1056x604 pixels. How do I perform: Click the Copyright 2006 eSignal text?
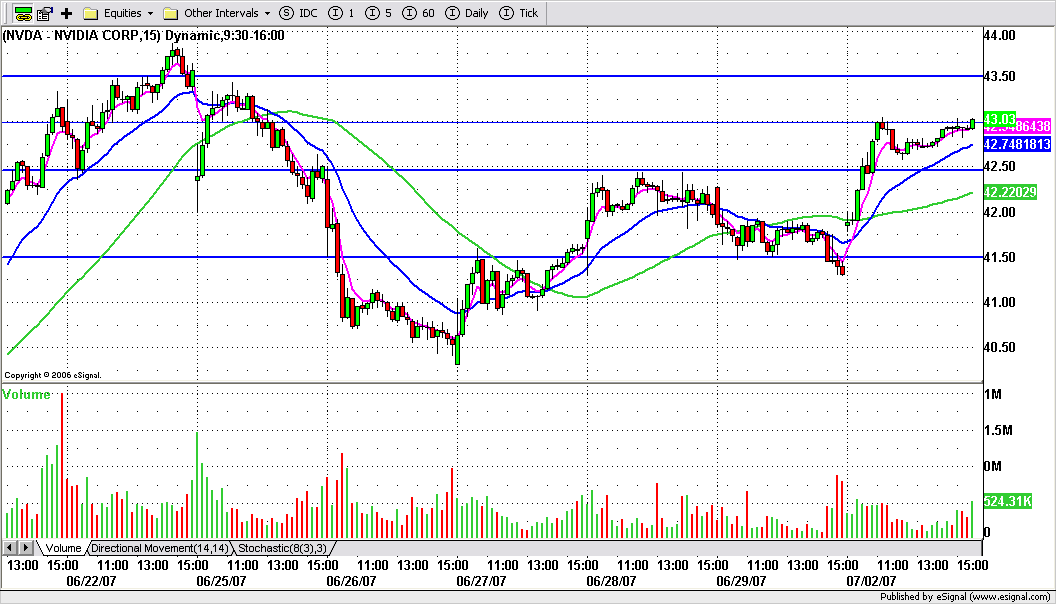(x=53, y=375)
